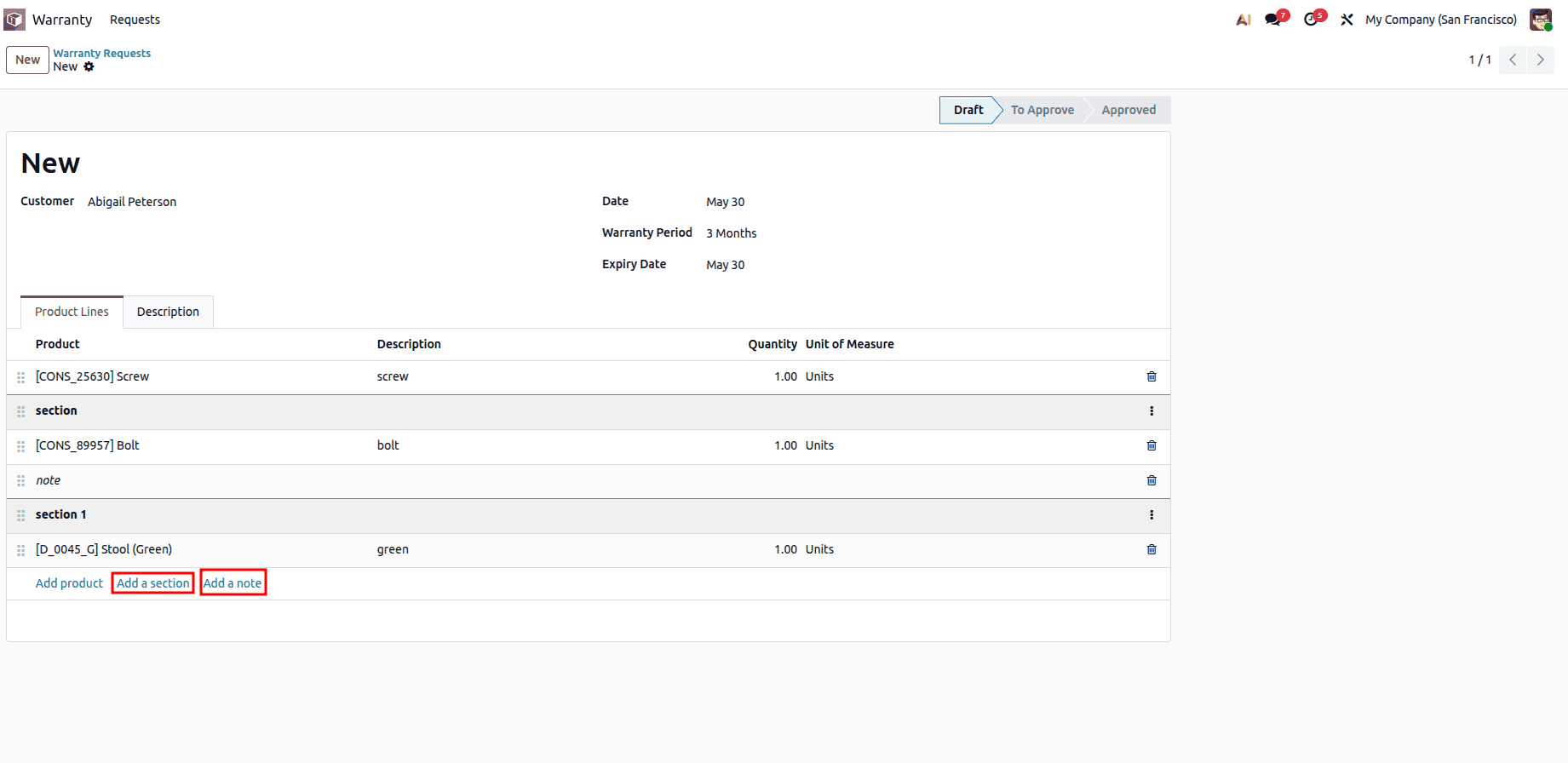Set status to Draft
This screenshot has height=763, width=1568.
[x=968, y=110]
